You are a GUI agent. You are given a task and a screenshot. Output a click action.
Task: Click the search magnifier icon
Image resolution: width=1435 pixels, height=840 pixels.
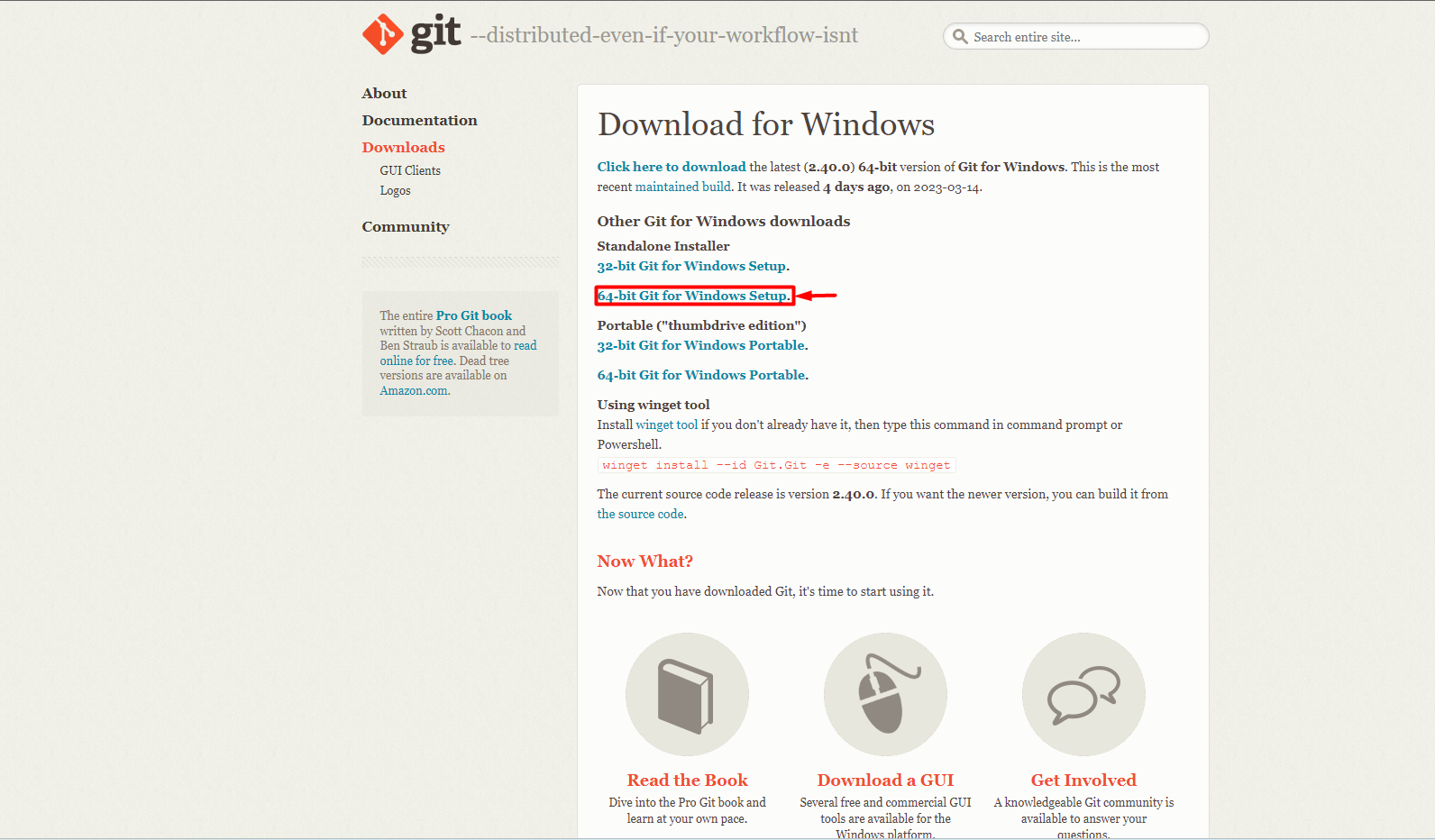pos(960,37)
